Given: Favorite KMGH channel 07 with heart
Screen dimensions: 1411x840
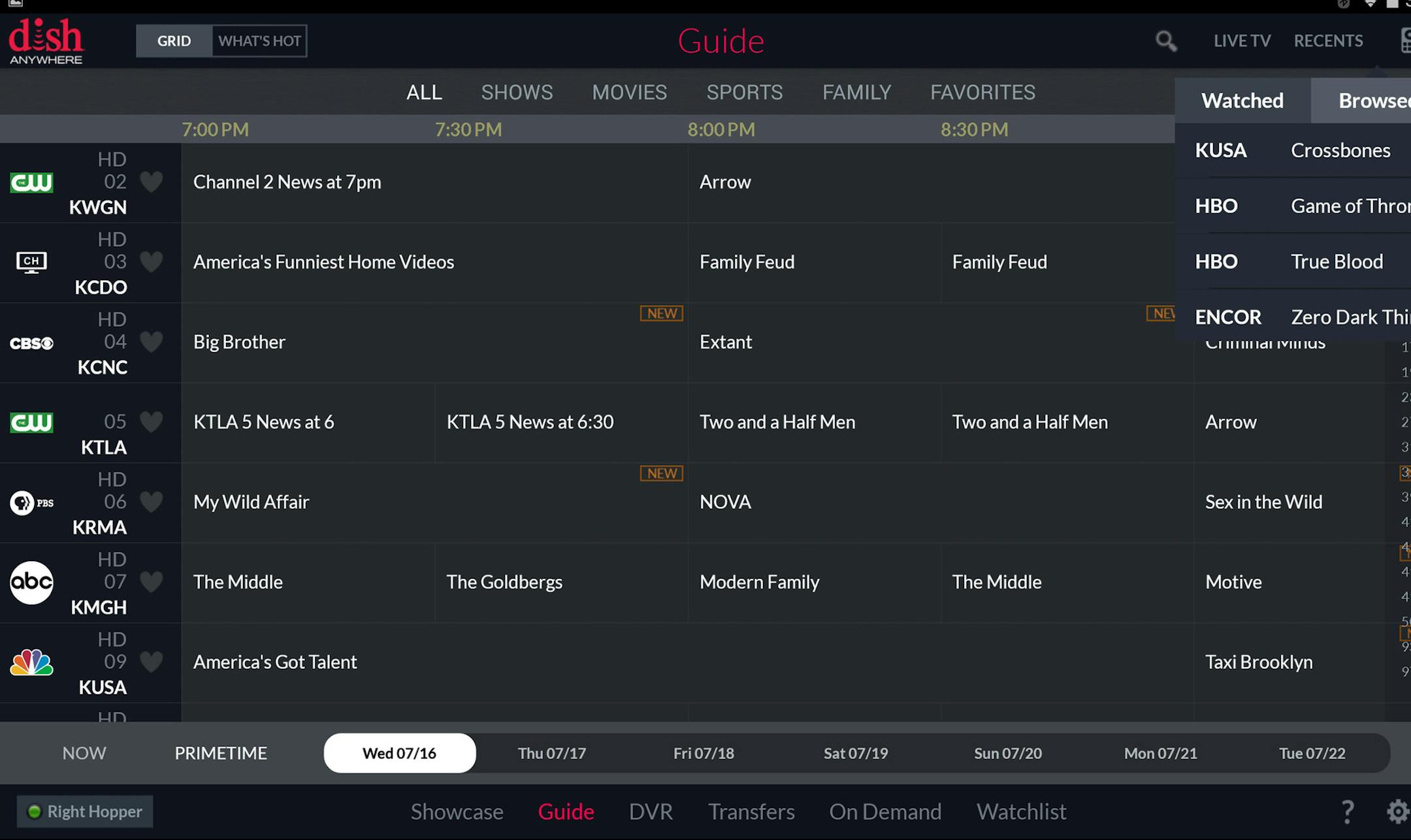Looking at the screenshot, I should [x=152, y=582].
